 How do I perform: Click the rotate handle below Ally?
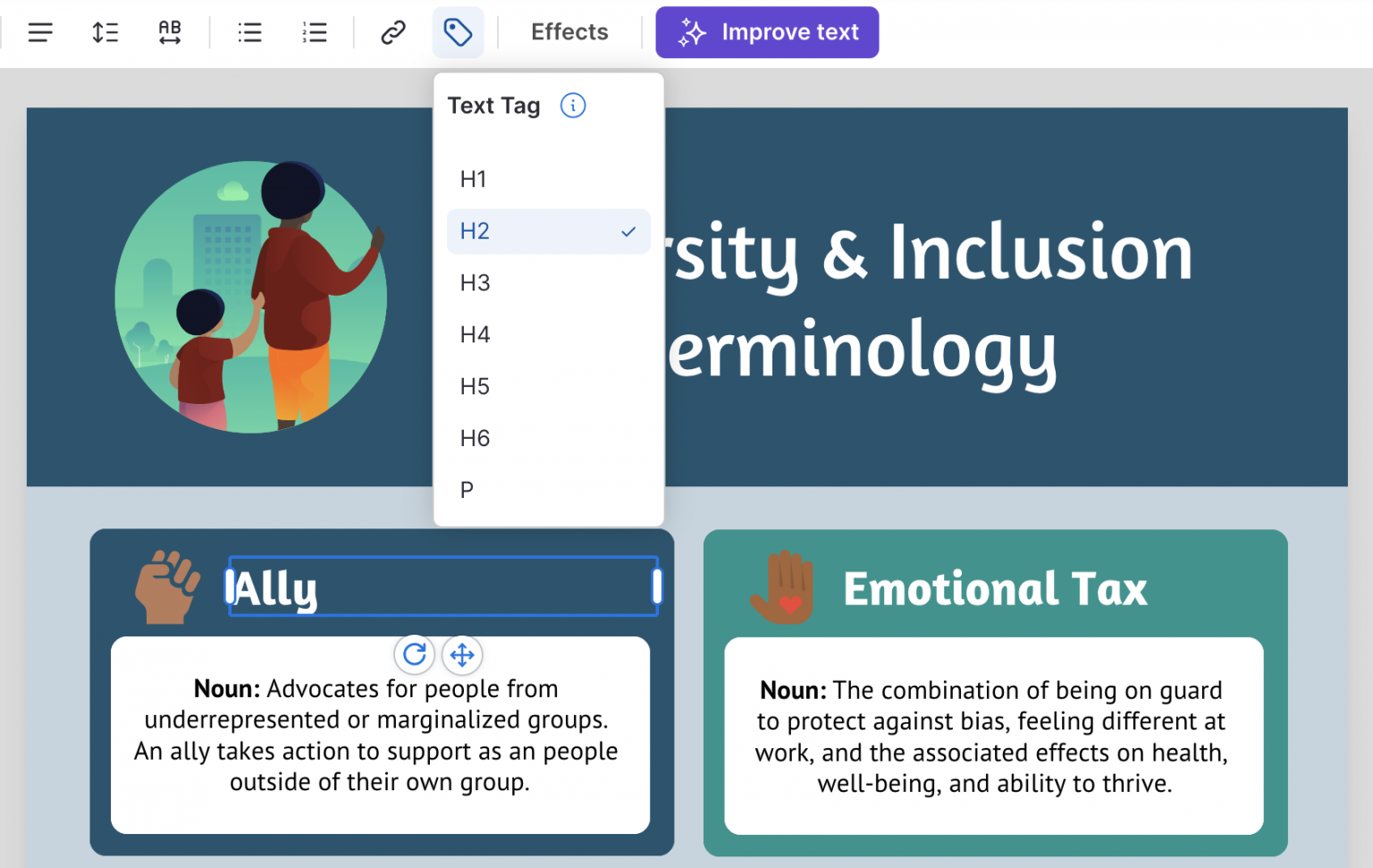click(415, 654)
